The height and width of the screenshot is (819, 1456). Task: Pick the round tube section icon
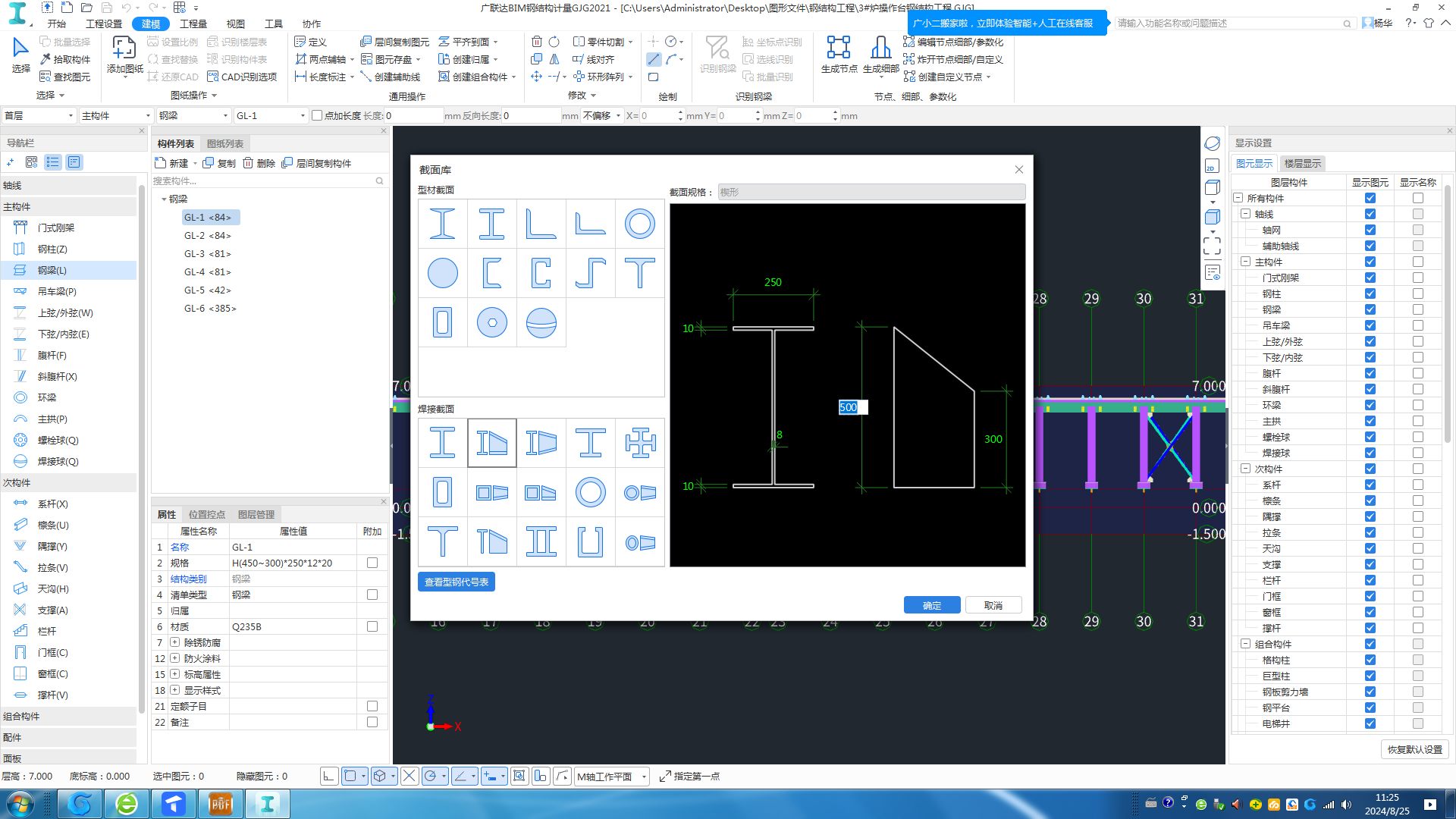(640, 224)
